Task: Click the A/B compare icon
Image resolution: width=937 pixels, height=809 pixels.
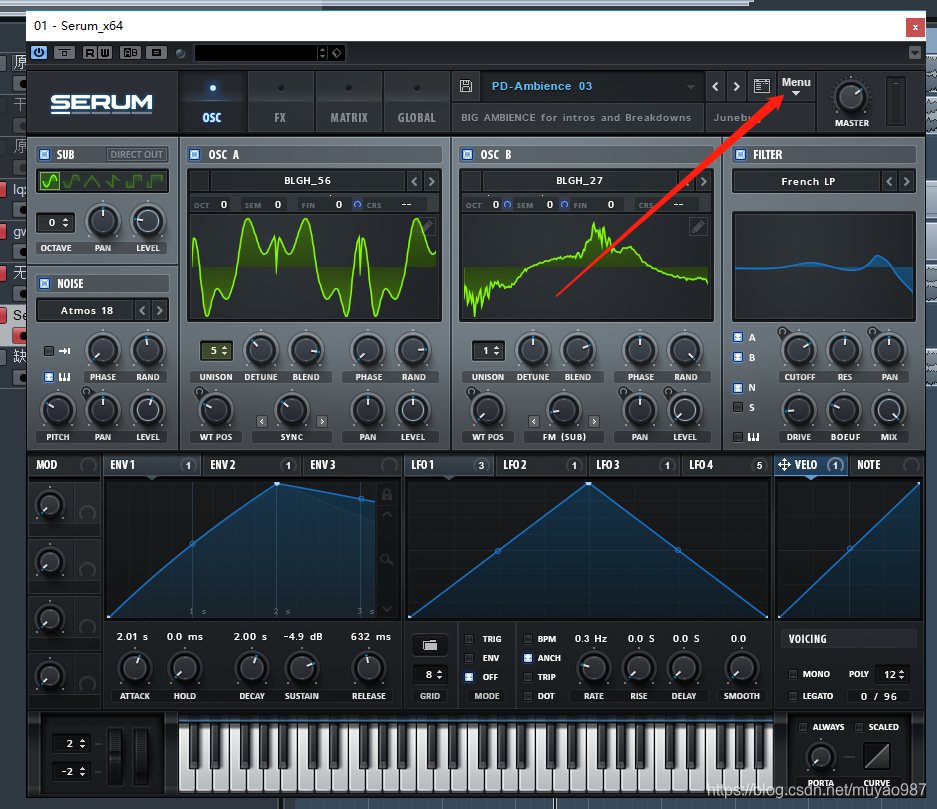Action: (x=130, y=53)
